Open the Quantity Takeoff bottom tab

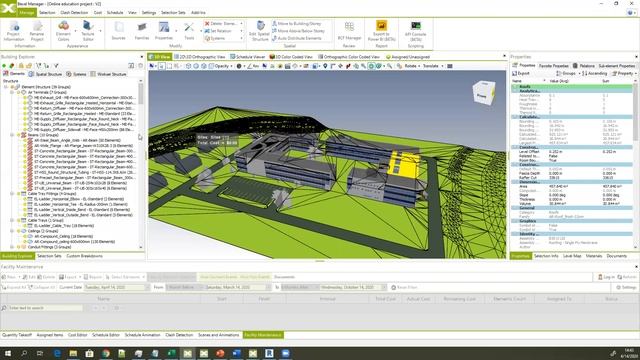pos(17,335)
